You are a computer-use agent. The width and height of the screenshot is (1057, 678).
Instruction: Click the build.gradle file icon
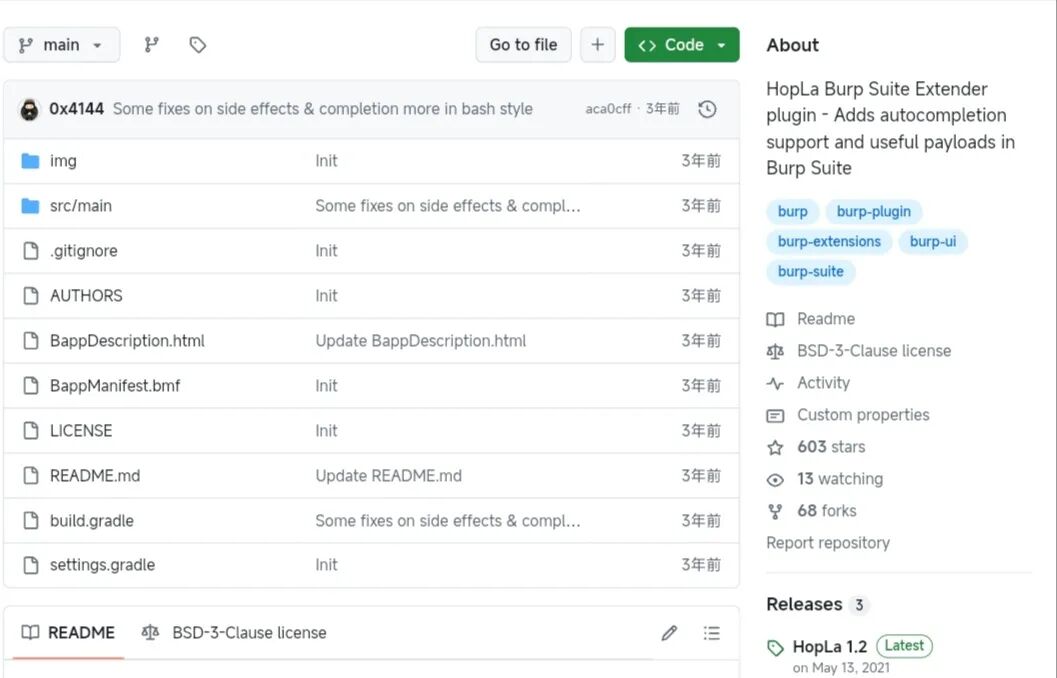point(30,520)
